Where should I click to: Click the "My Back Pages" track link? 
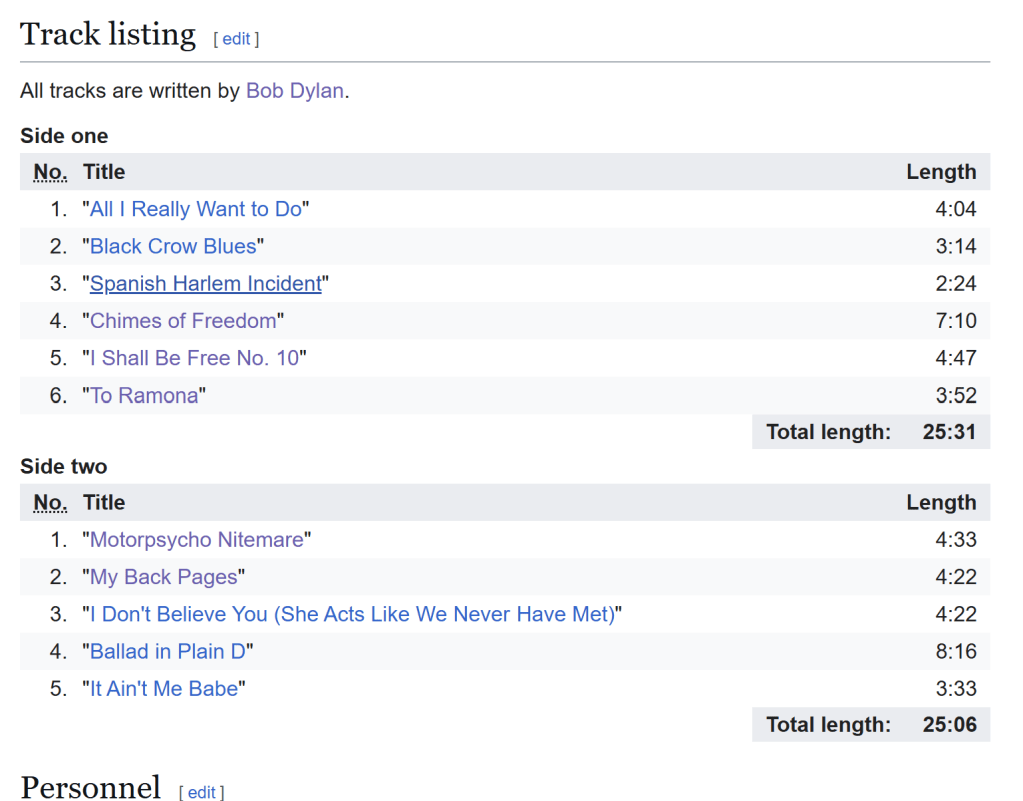click(x=164, y=577)
